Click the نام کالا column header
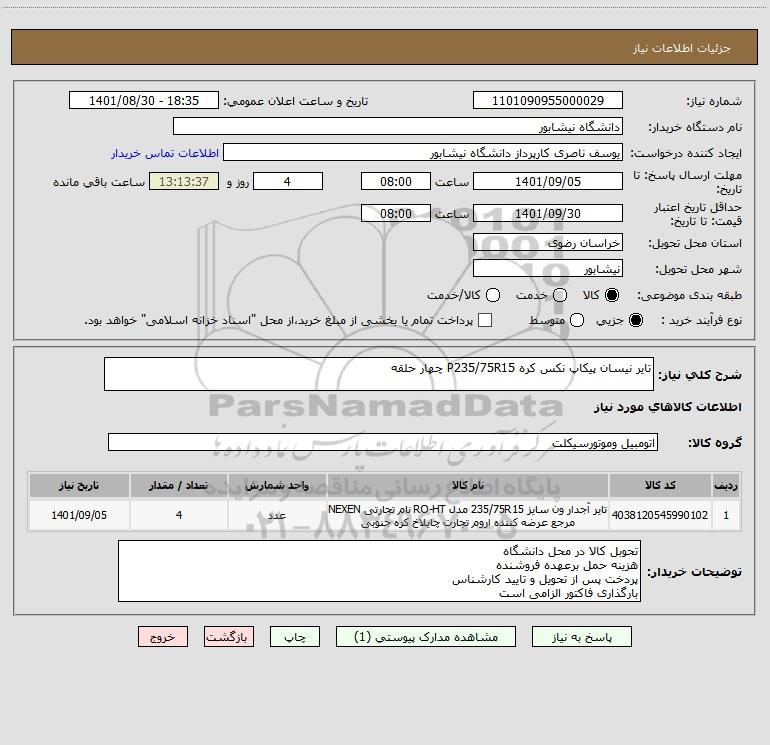This screenshot has width=770, height=745. [468, 485]
